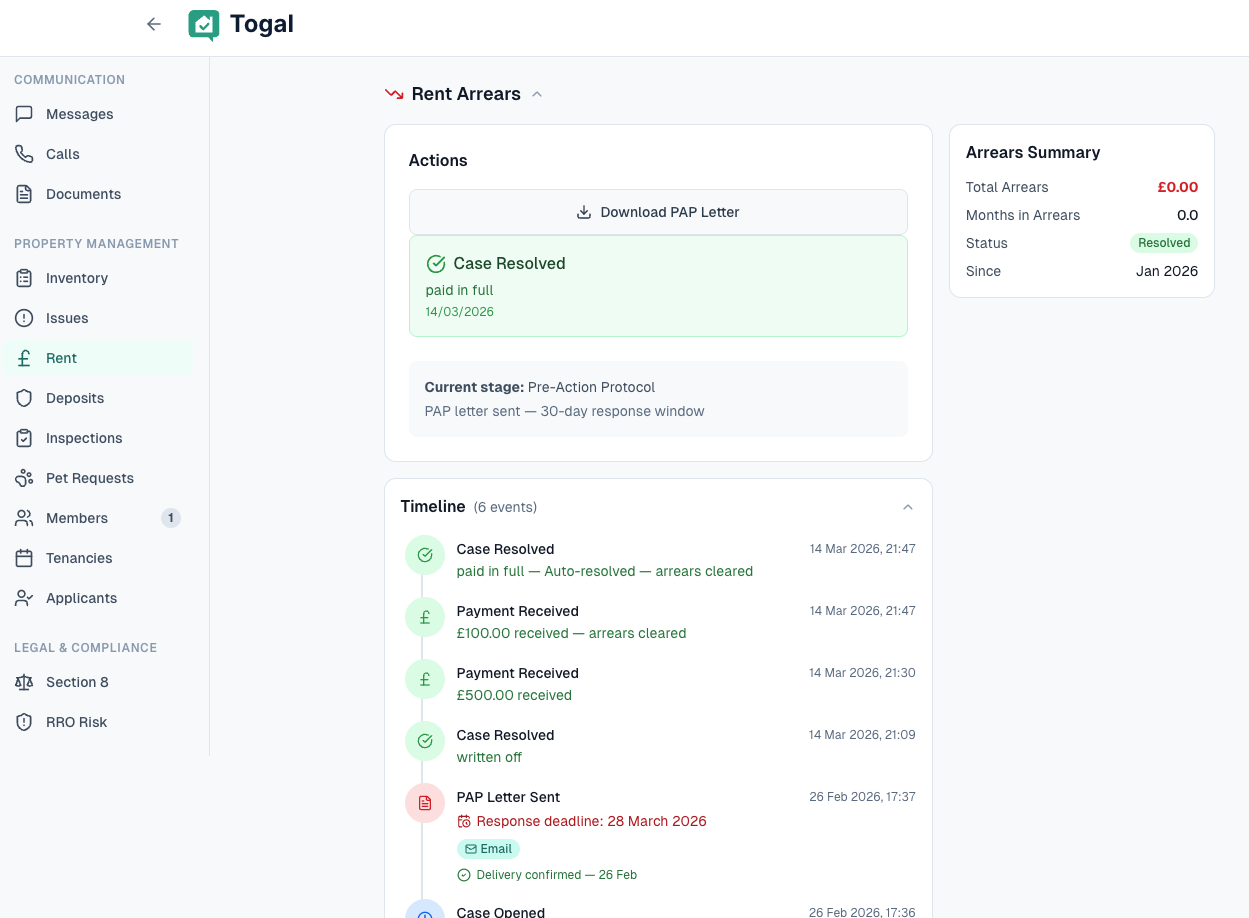Click the Documents file icon
The height and width of the screenshot is (918, 1249).
click(x=24, y=194)
